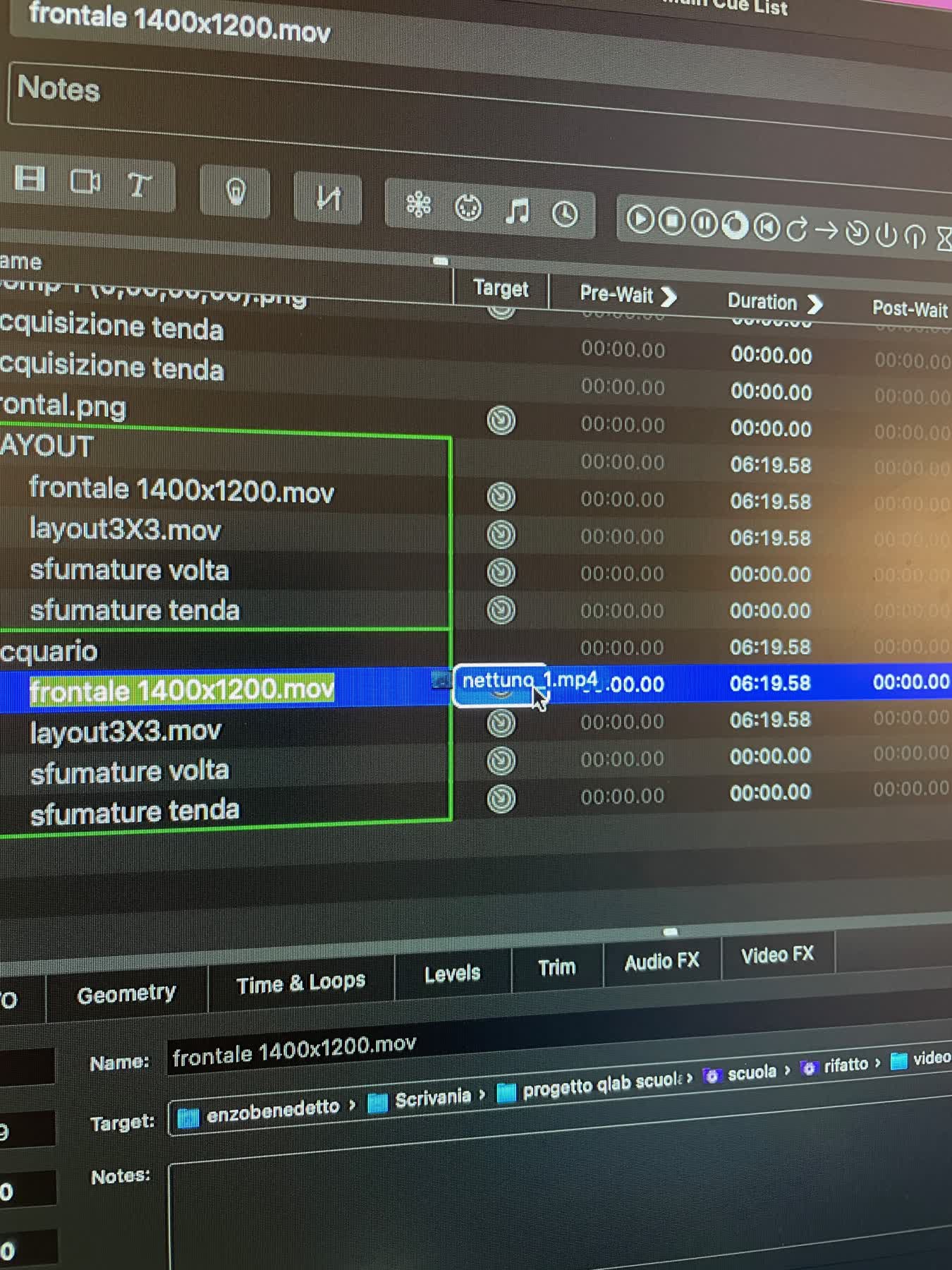The width and height of the screenshot is (952, 1270).
Task: Add a Devamp cue from the toolbar
Action: [797, 229]
